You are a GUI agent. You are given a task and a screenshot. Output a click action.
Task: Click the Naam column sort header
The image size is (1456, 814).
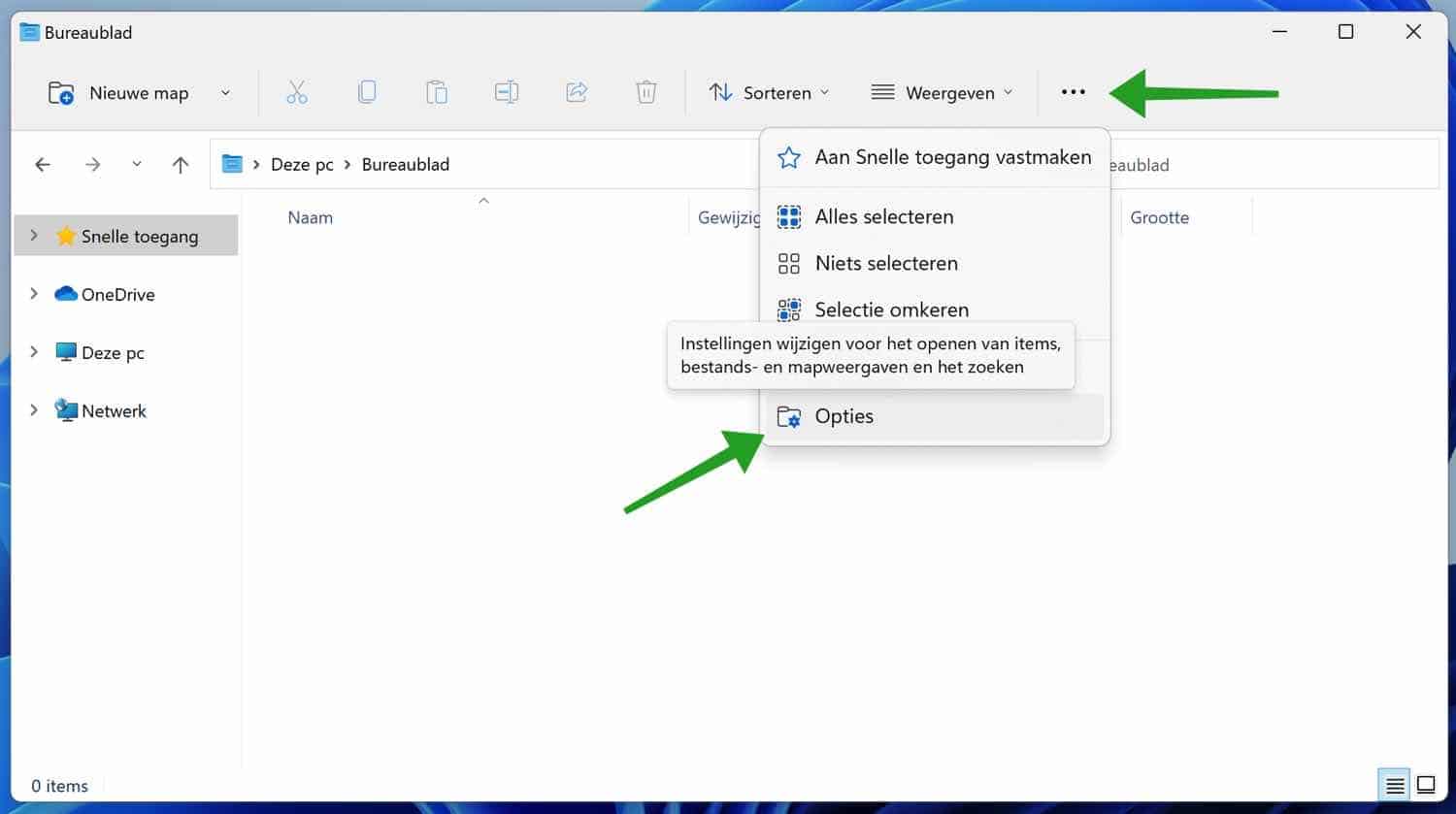pyautogui.click(x=310, y=217)
